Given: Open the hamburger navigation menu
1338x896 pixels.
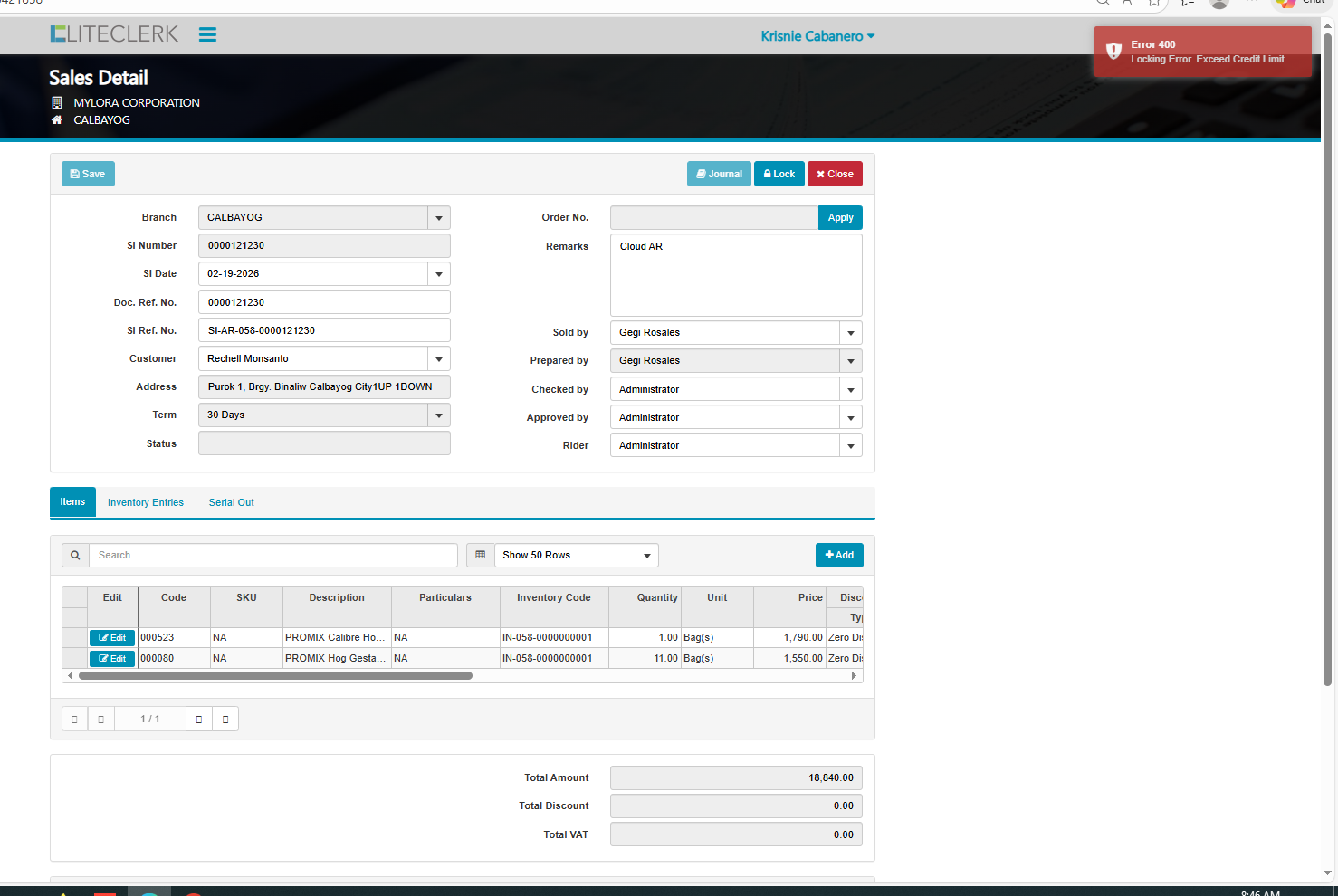Looking at the screenshot, I should pos(207,34).
